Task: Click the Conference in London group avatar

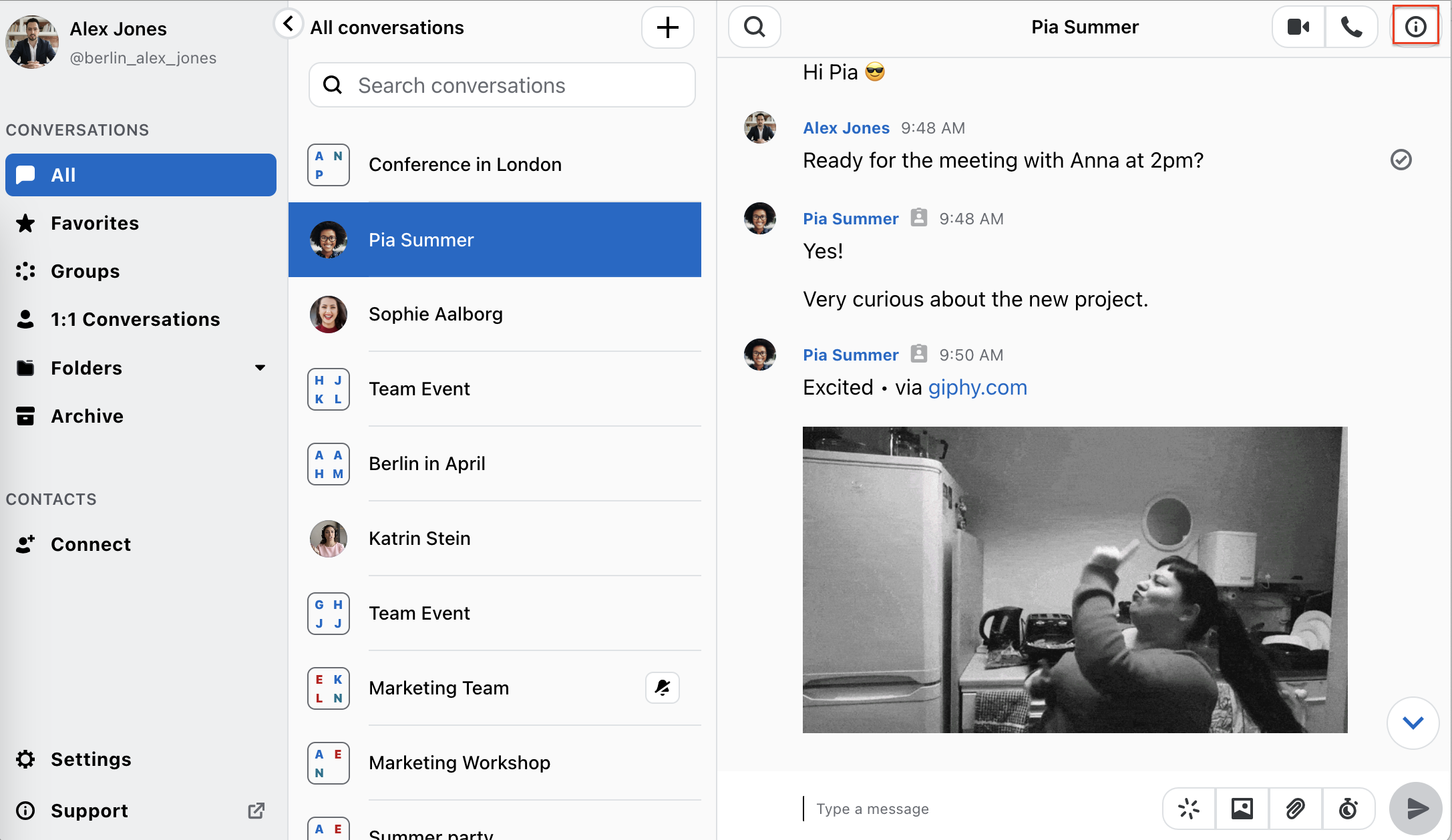Action: (x=329, y=164)
